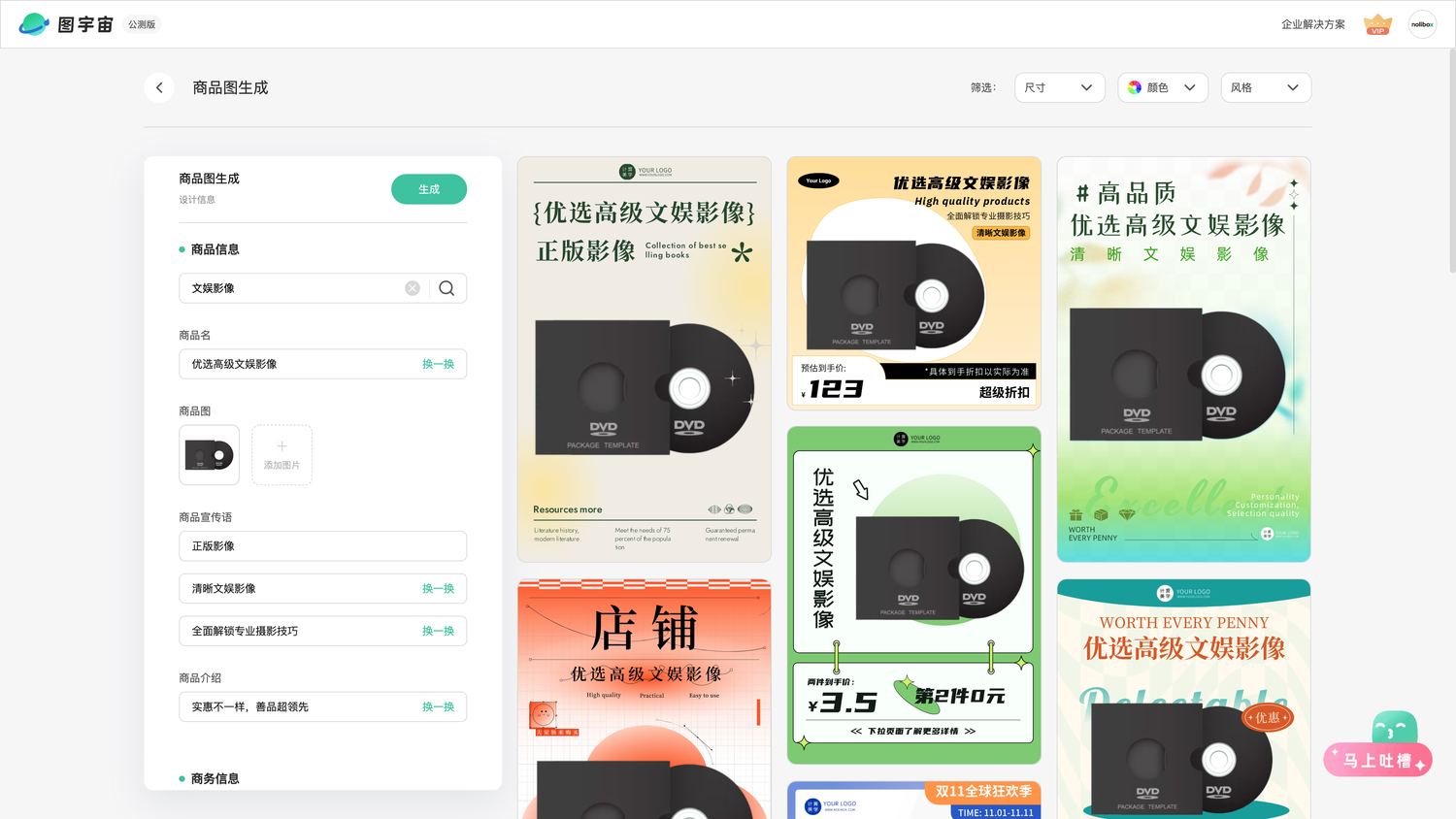Viewport: 1456px width, 819px height.
Task: Click the 生成 generate button
Action: 429,189
